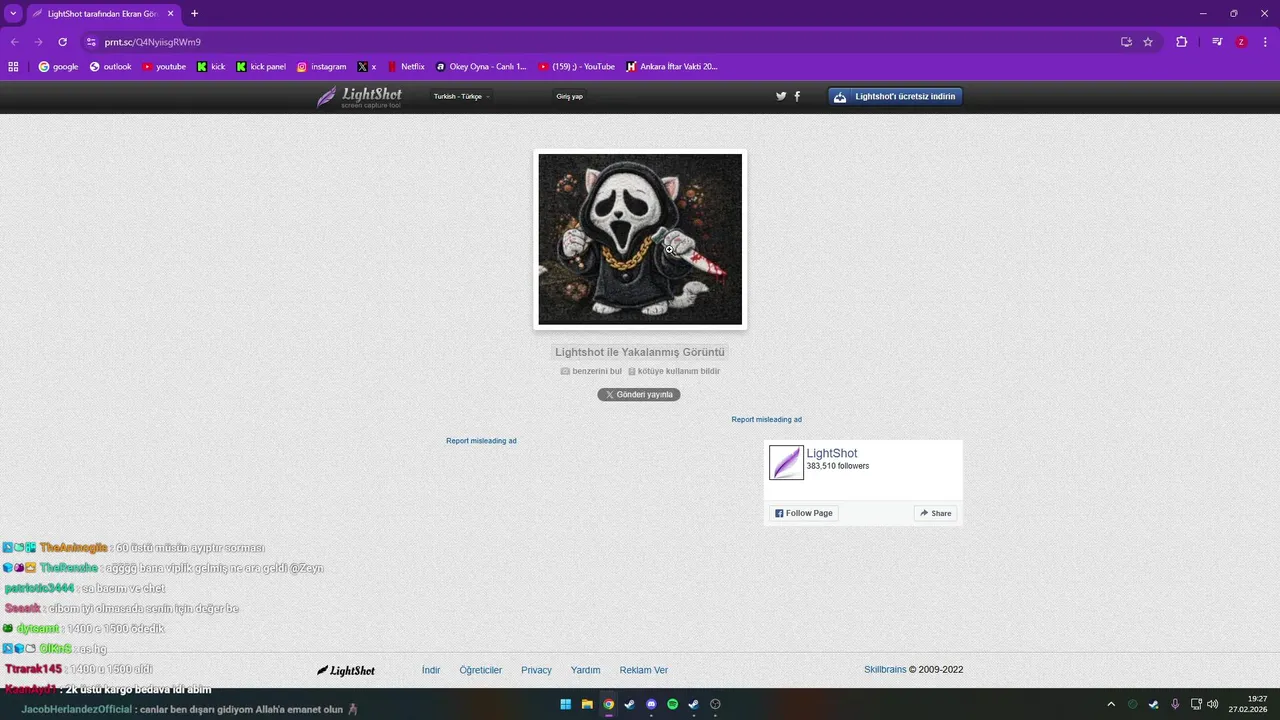Open a new browser tab
The image size is (1280, 720).
point(194,14)
